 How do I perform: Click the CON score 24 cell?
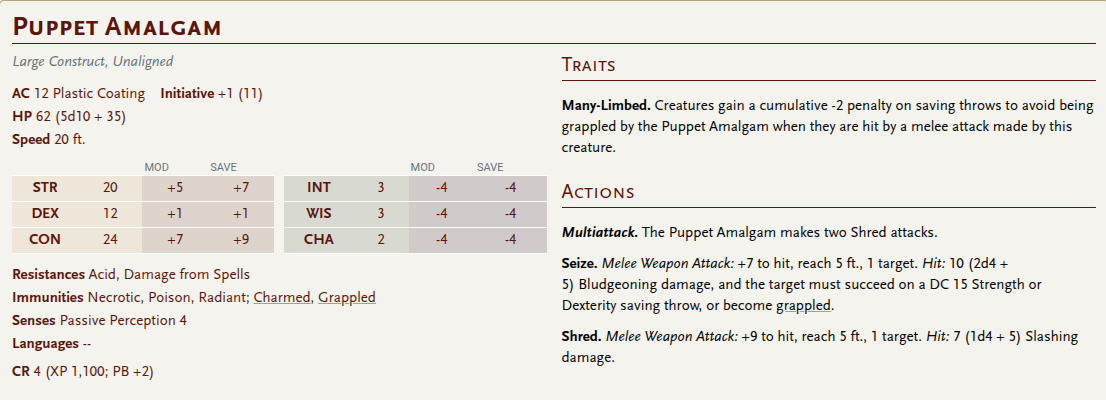(110, 240)
